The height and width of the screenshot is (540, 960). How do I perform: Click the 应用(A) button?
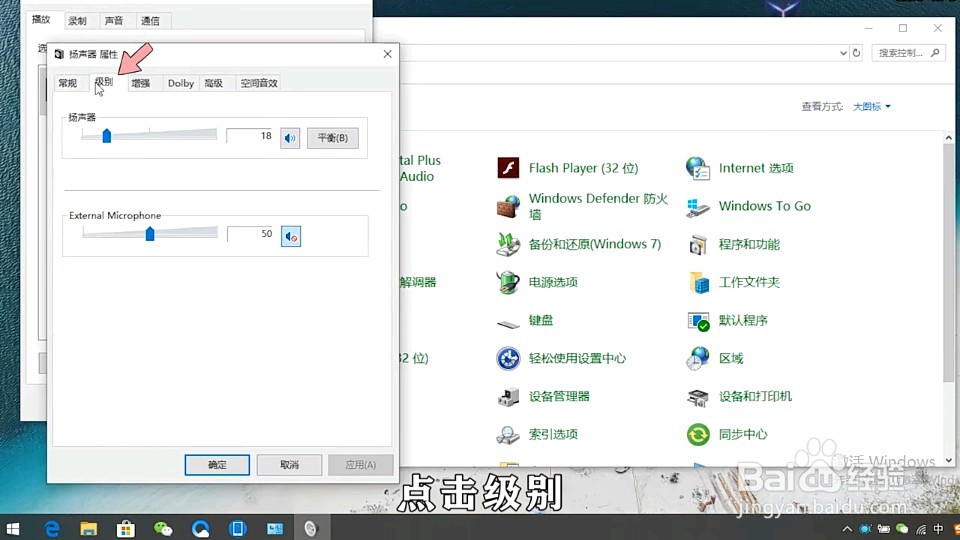[361, 465]
